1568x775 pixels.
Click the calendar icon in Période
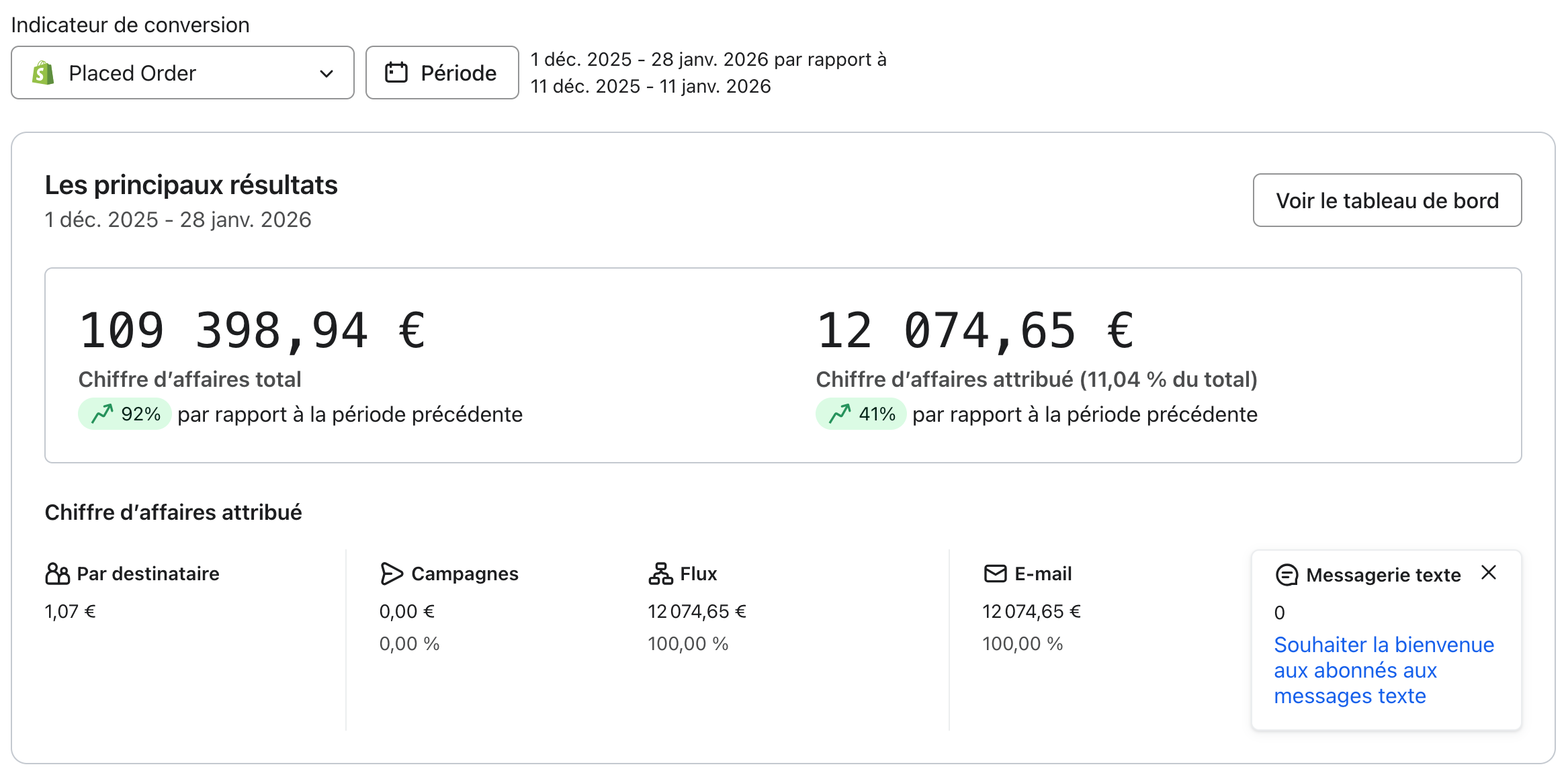pyautogui.click(x=396, y=73)
